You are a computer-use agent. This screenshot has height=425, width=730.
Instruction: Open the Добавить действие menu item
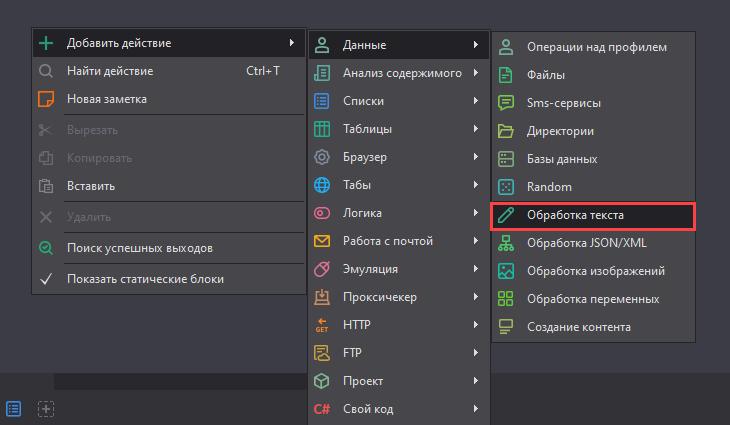click(119, 43)
